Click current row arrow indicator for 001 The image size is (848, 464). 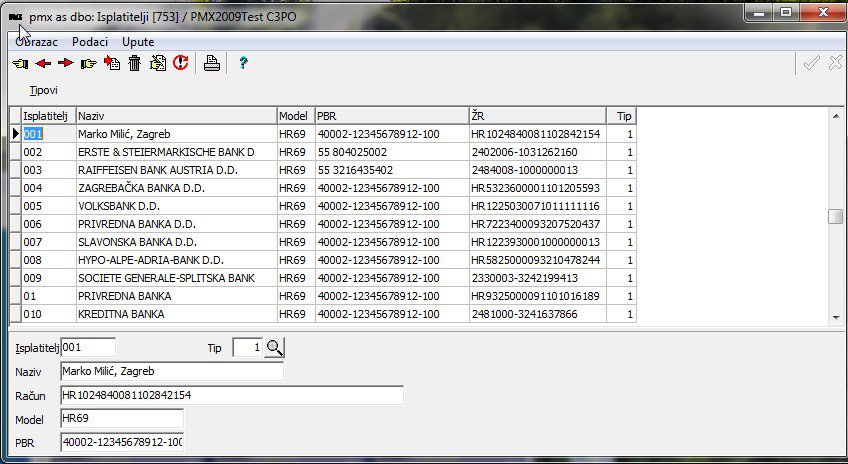[15, 134]
